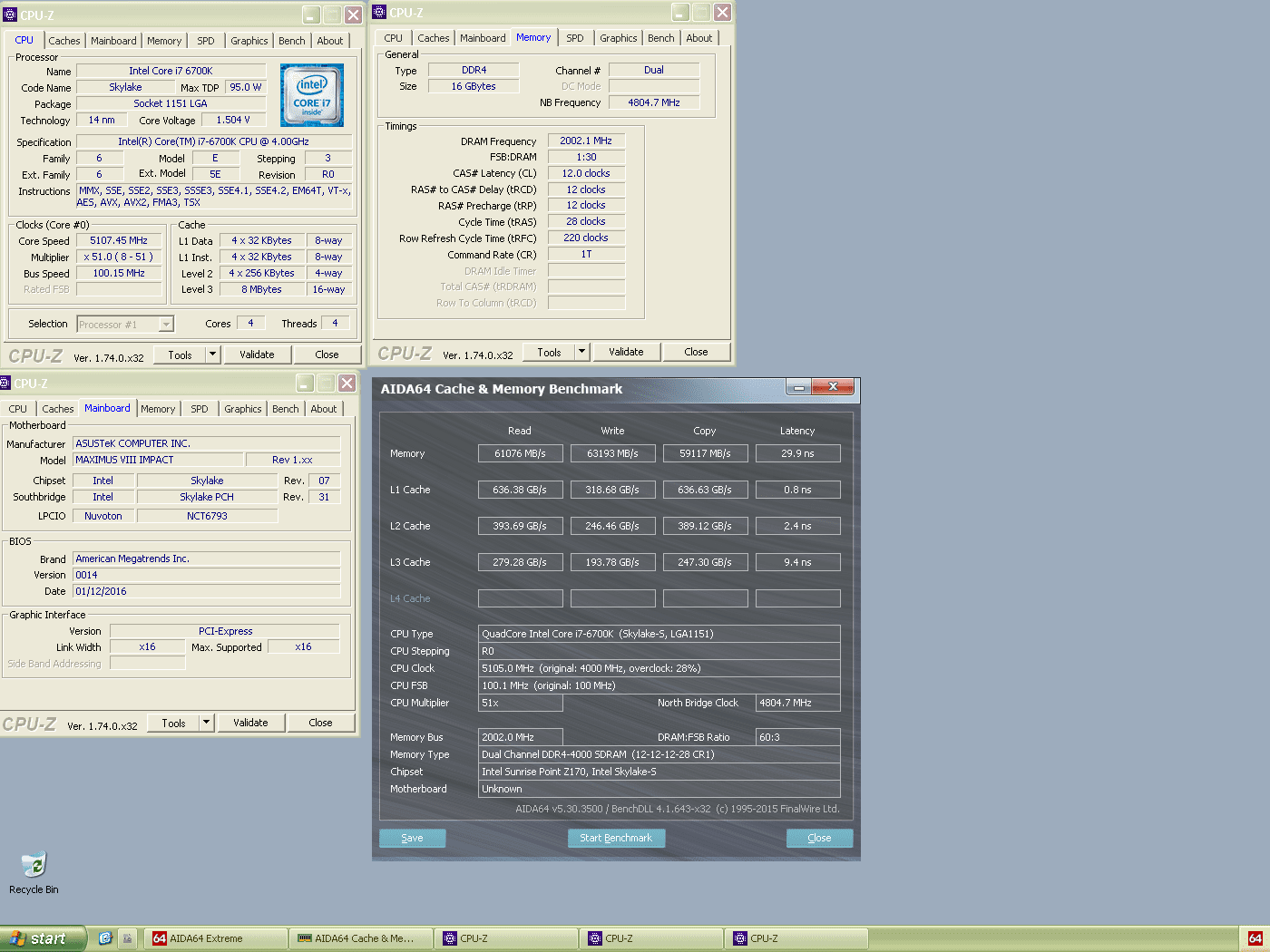This screenshot has width=1270, height=952.
Task: Switch to first CPU-Z taskbar item
Action: (x=506, y=938)
